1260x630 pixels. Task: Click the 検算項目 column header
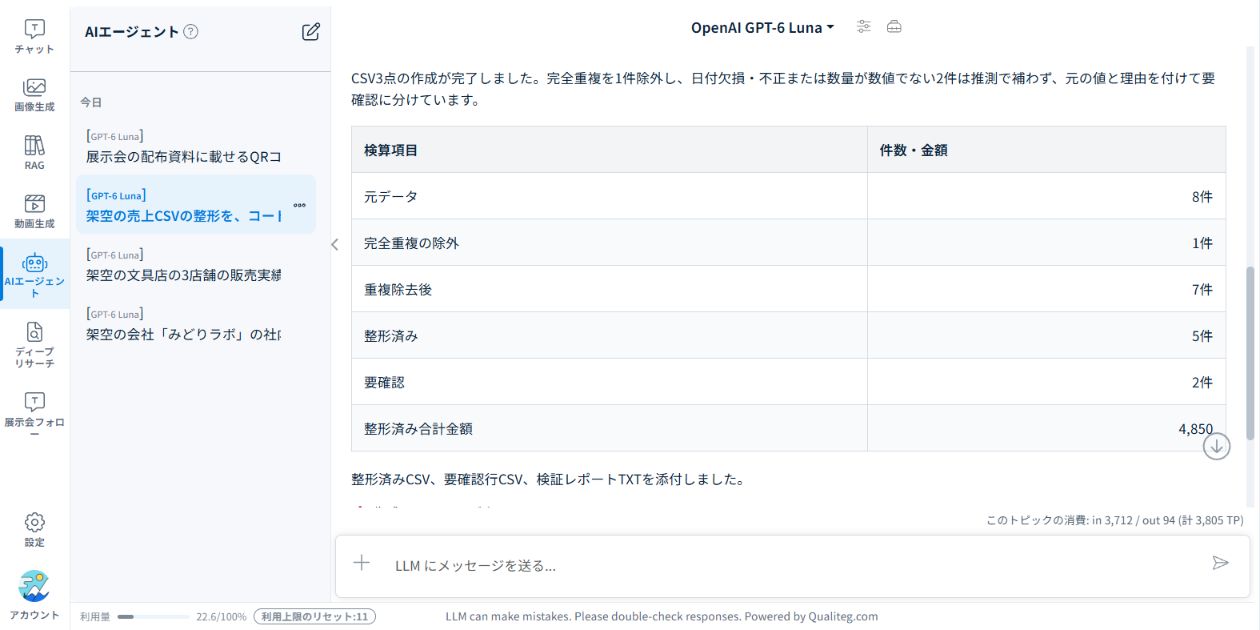pyautogui.click(x=609, y=150)
